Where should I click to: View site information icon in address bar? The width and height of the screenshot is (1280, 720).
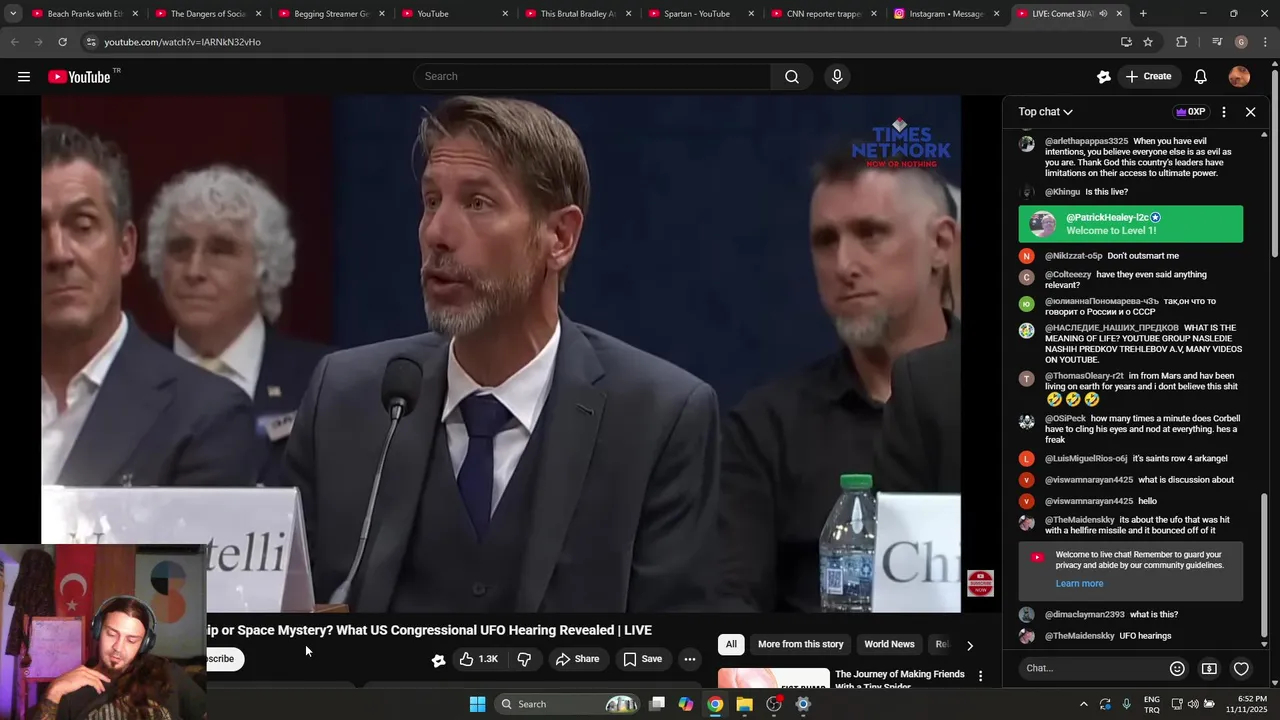click(x=91, y=42)
